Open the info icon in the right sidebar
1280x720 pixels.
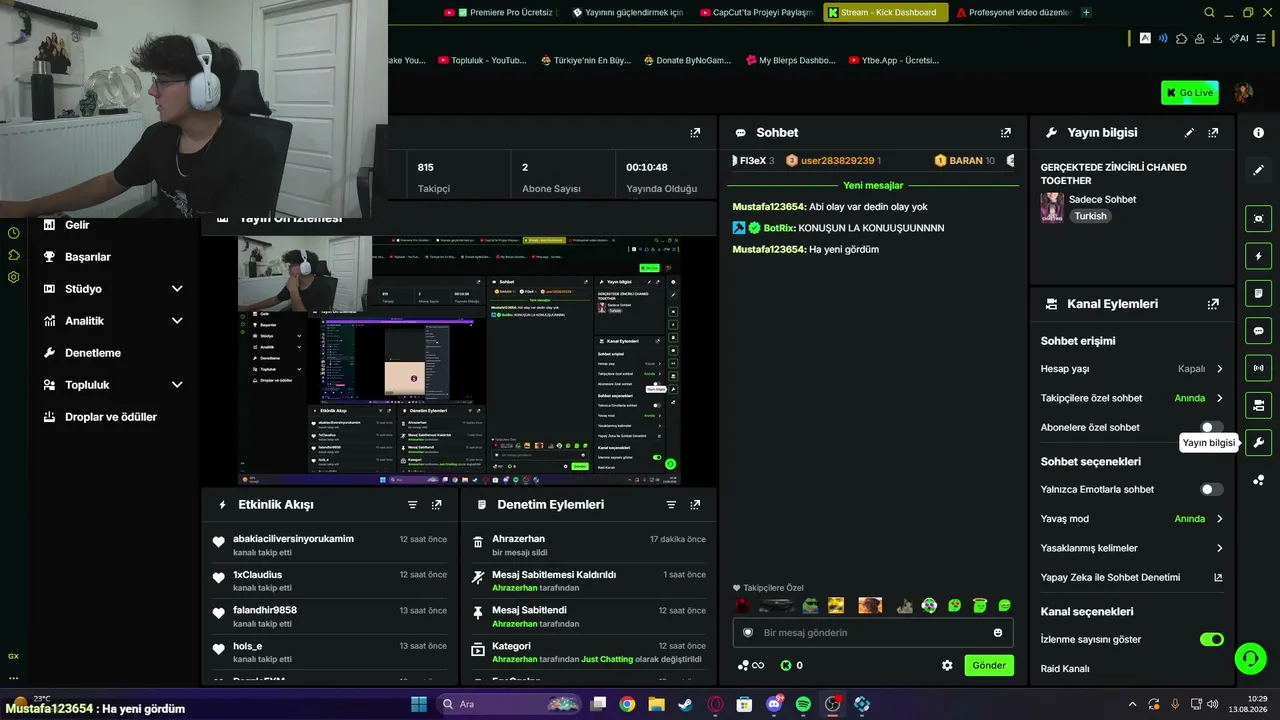(x=1258, y=133)
